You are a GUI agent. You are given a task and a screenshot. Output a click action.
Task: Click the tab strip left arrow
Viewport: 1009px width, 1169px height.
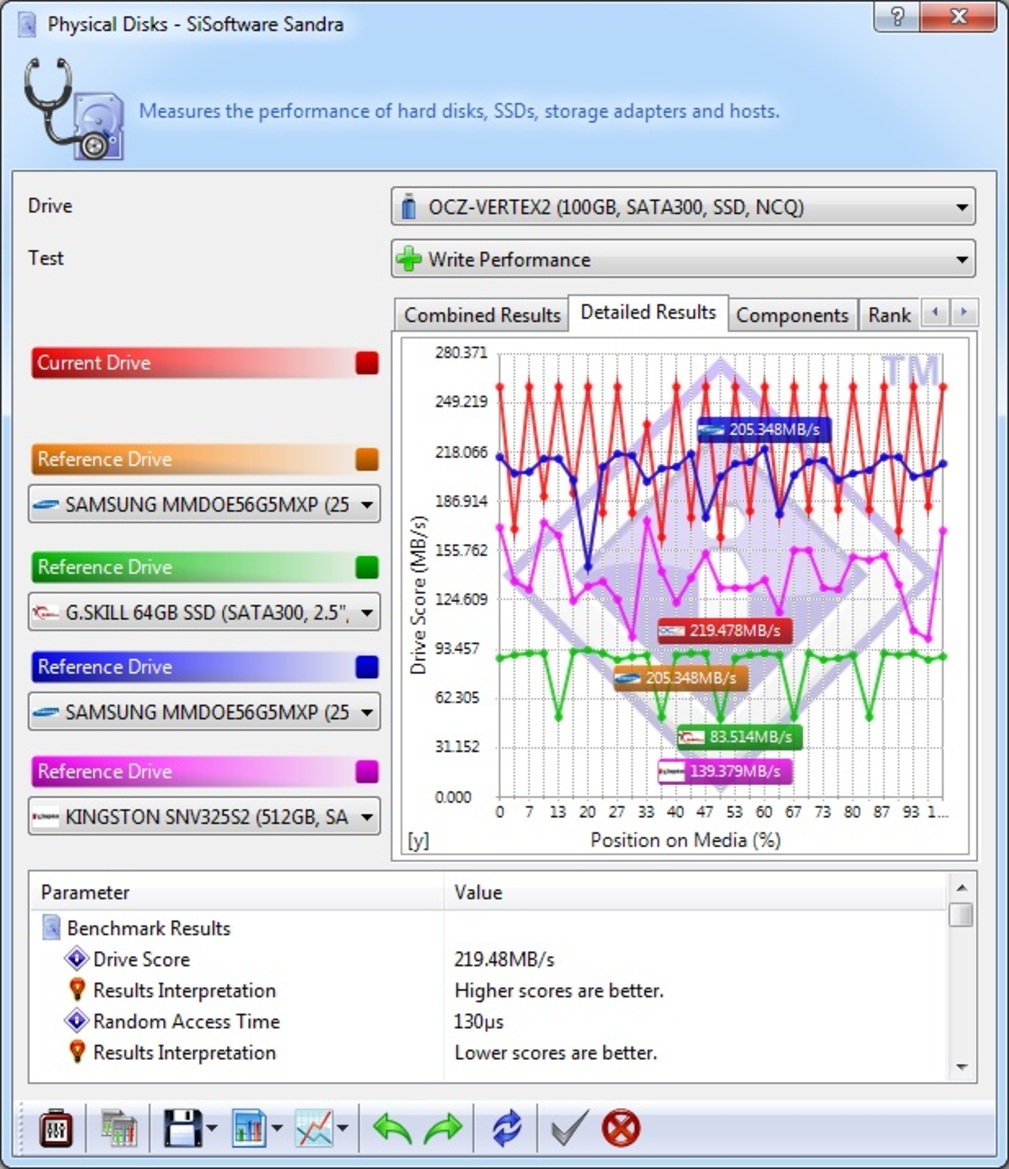tap(934, 312)
